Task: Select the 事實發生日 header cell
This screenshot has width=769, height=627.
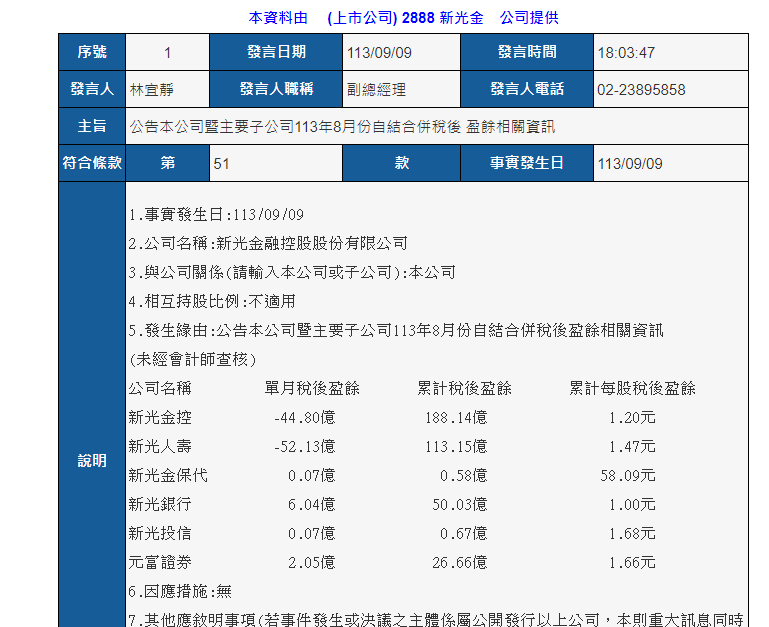Action: pyautogui.click(x=527, y=163)
